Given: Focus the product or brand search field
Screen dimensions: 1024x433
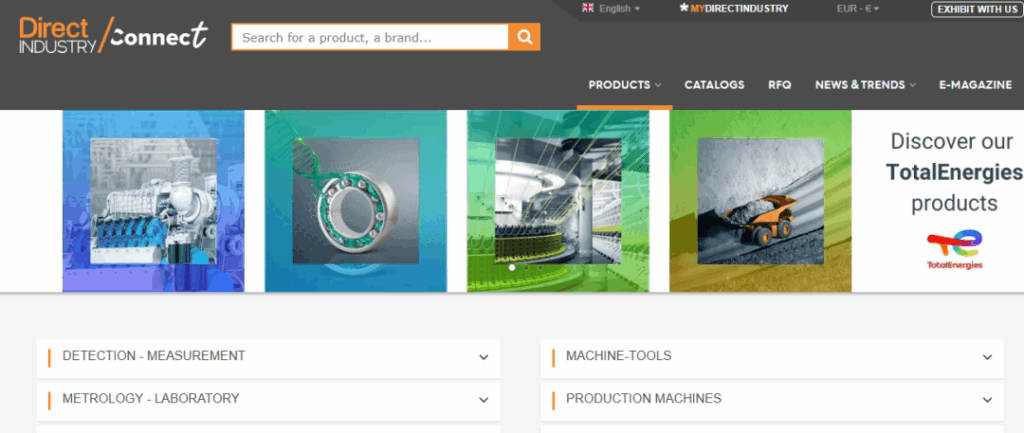Looking at the screenshot, I should [370, 37].
